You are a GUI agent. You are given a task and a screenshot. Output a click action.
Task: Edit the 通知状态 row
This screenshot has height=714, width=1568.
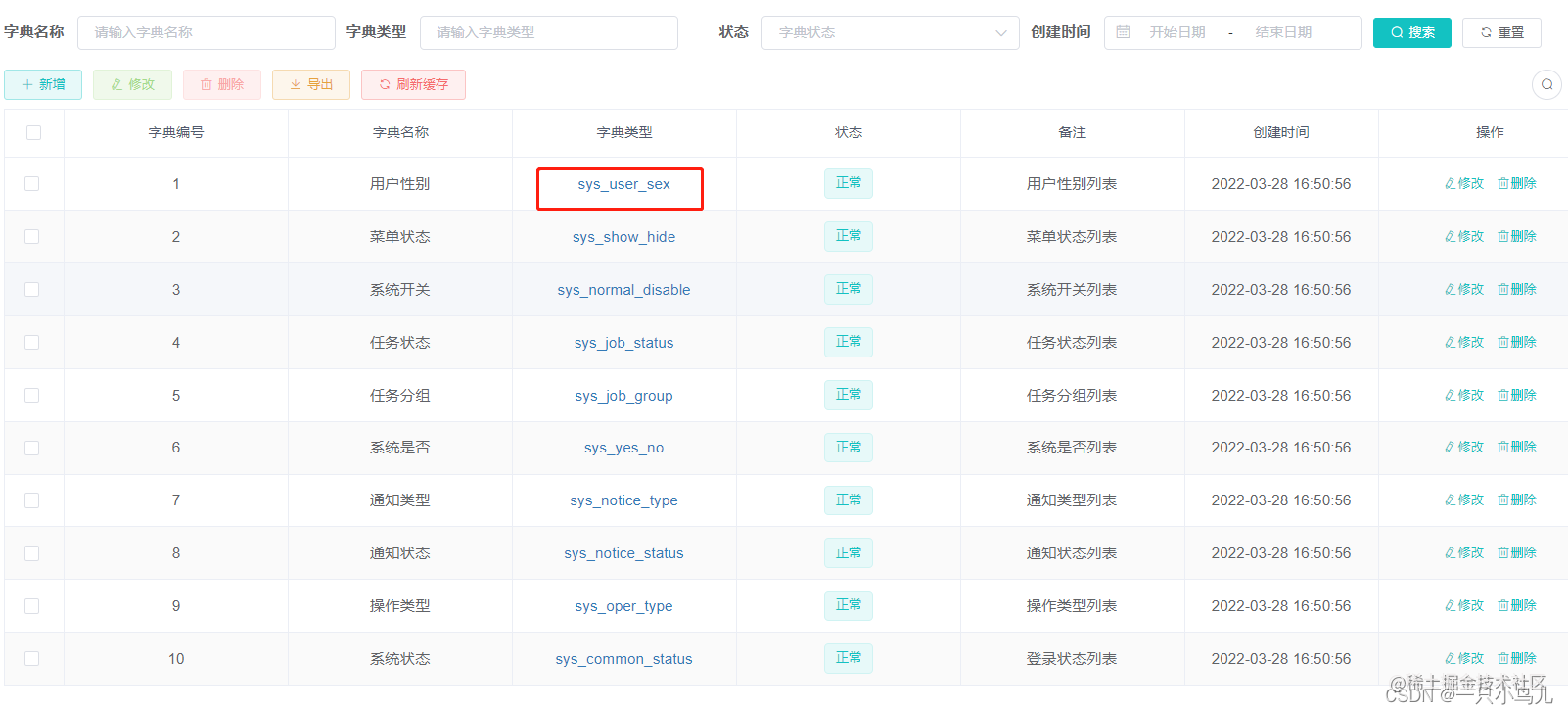1464,552
